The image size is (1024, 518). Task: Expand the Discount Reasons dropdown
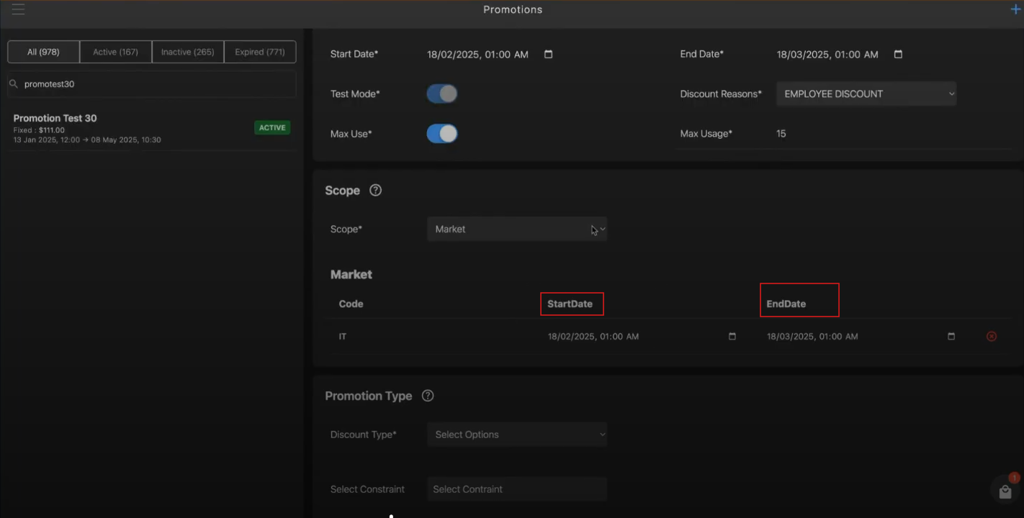[866, 93]
